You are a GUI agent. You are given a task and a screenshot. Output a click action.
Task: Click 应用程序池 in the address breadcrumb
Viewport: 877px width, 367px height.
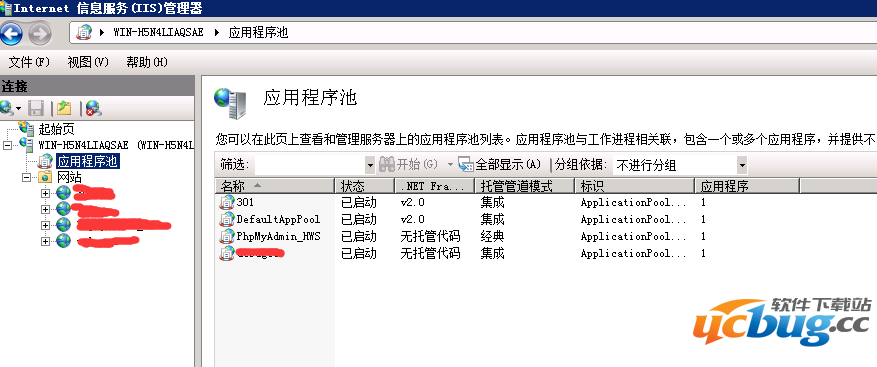point(258,32)
